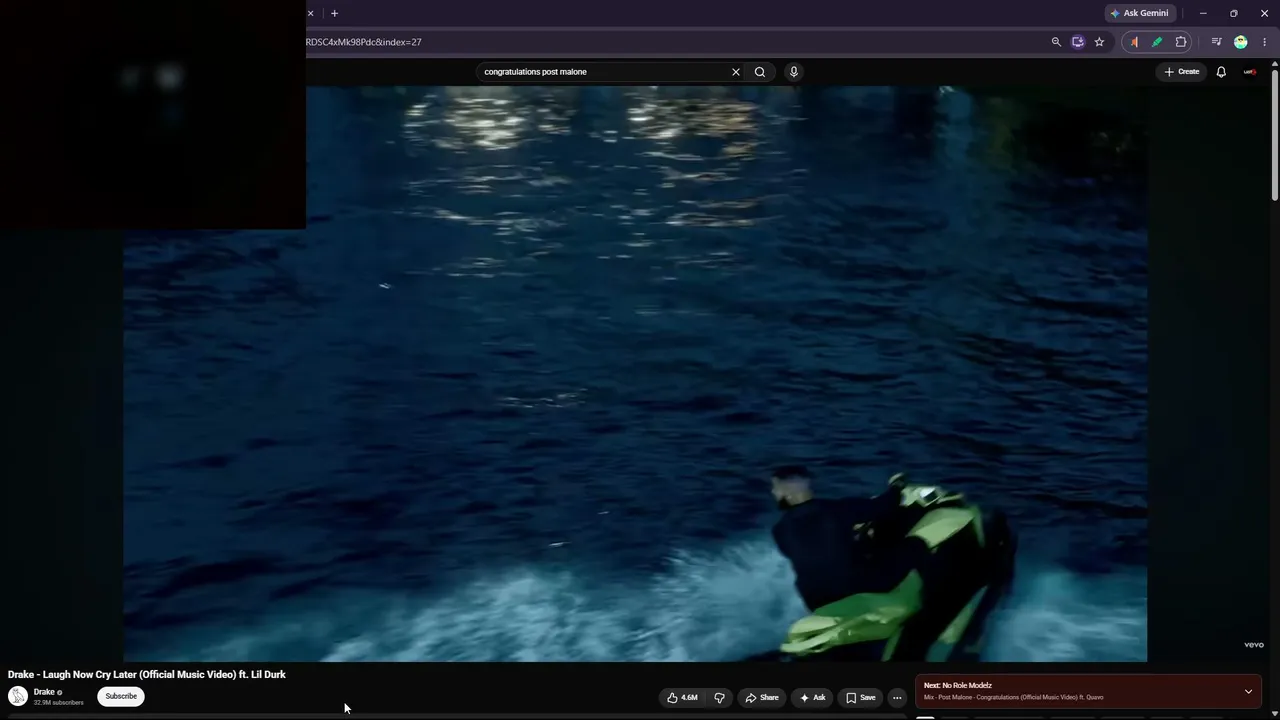Open the browser zoom magnifier icon
This screenshot has height=720, width=1280.
click(x=1056, y=42)
